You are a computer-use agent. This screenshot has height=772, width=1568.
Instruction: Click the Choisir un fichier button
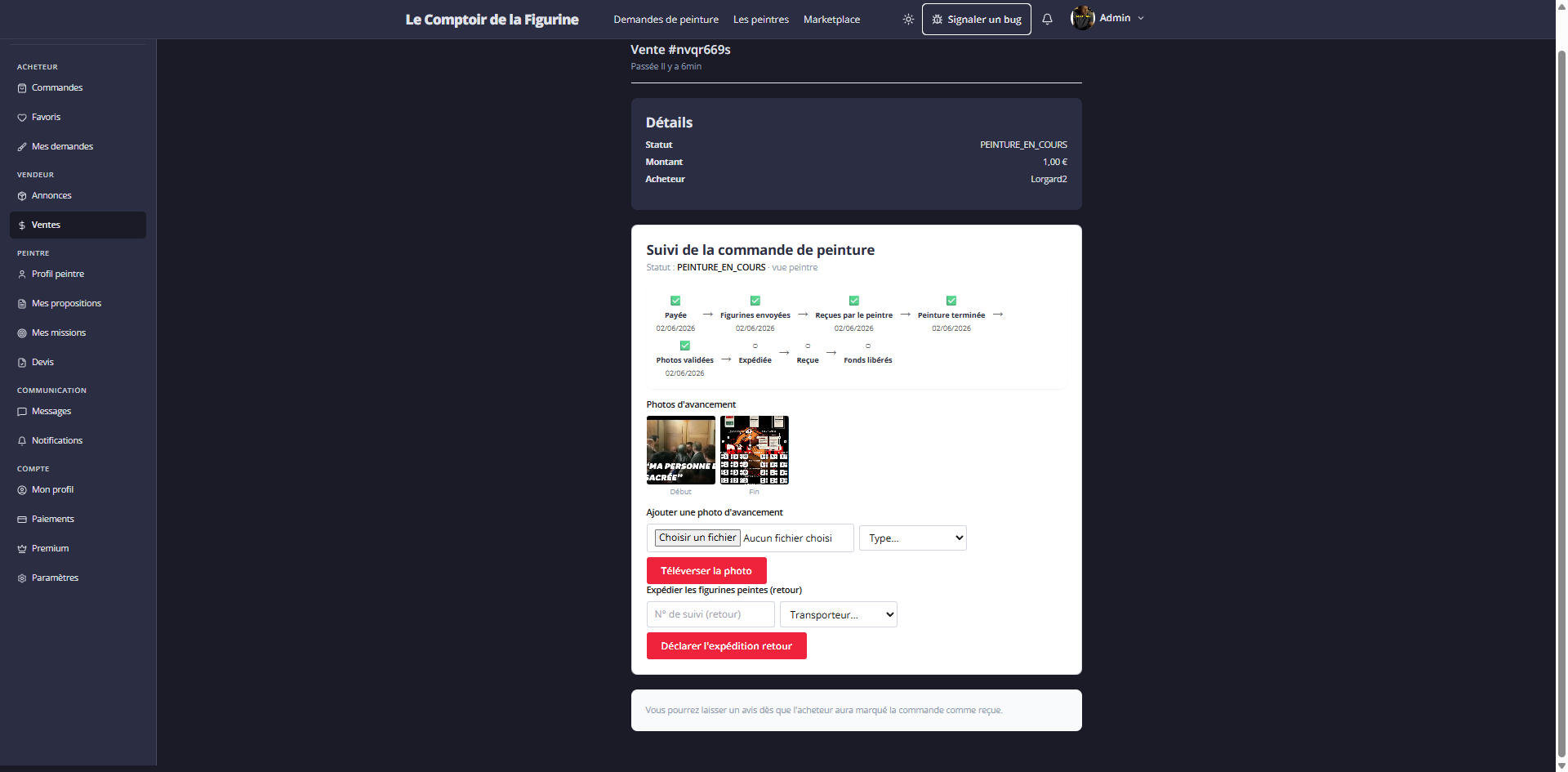(x=697, y=538)
